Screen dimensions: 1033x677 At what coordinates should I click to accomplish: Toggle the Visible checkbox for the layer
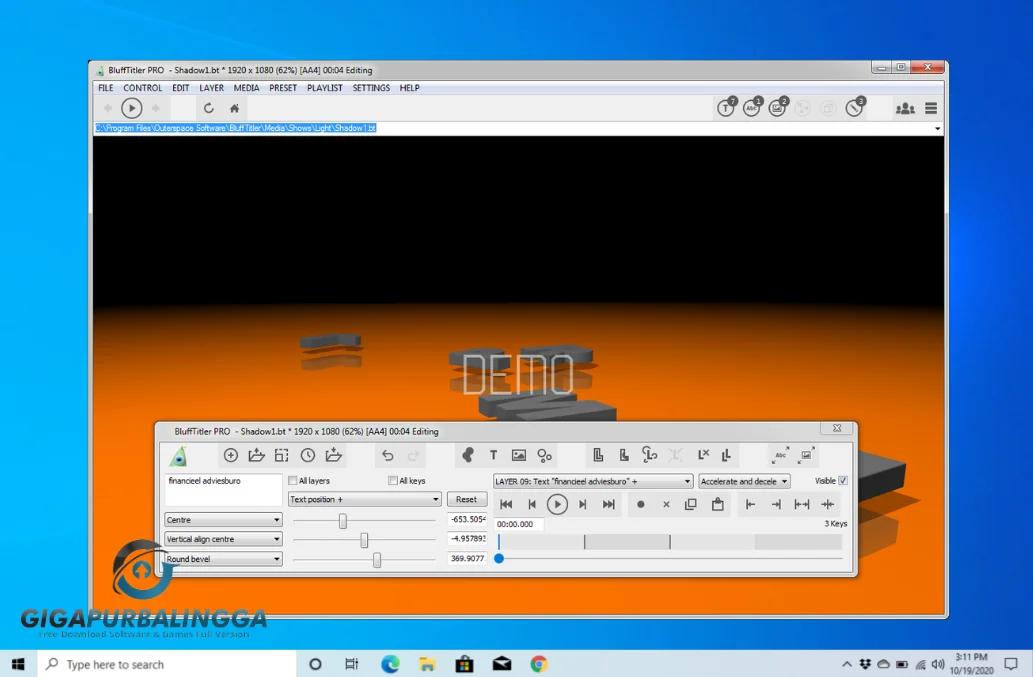pyautogui.click(x=843, y=481)
